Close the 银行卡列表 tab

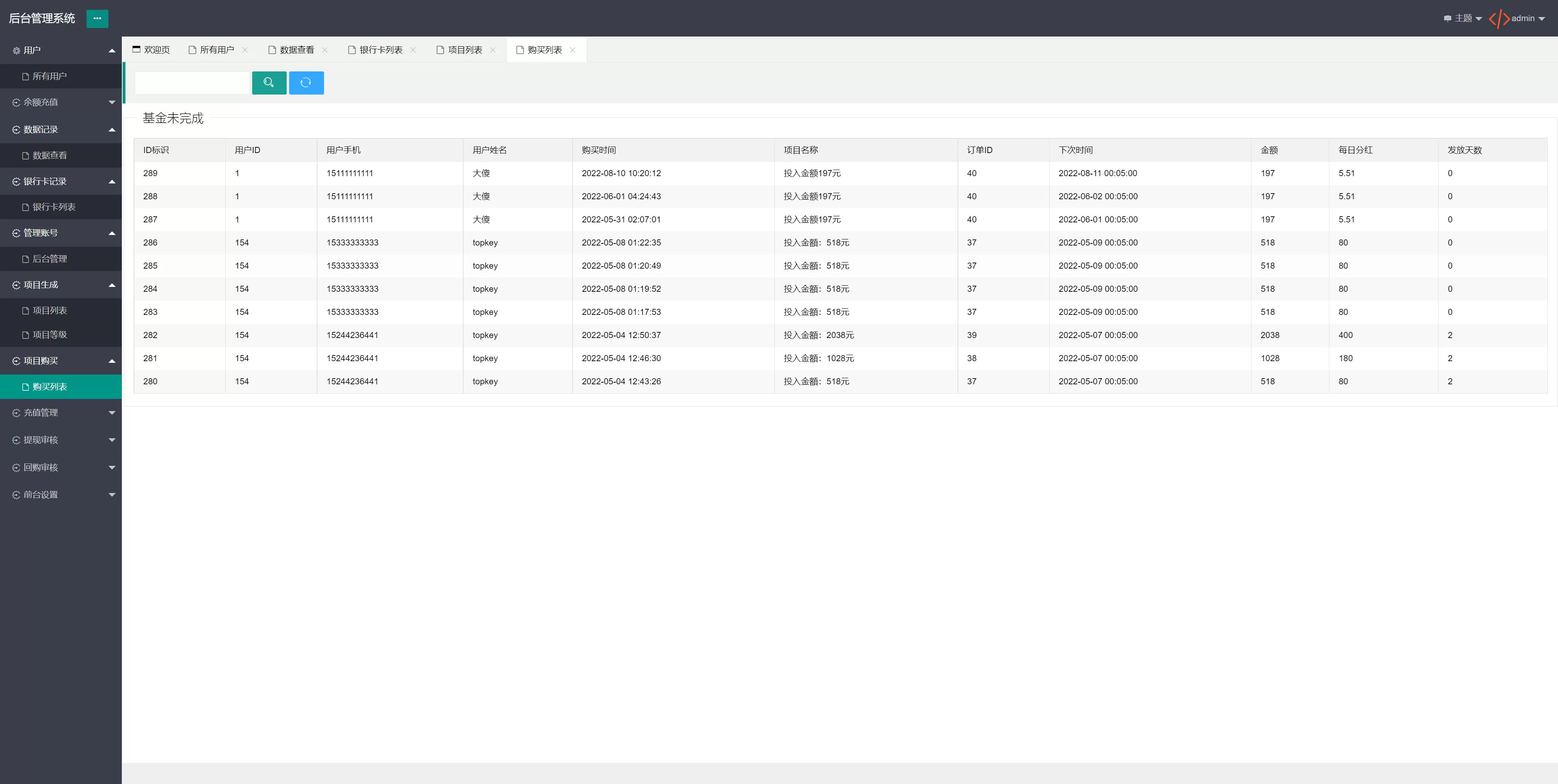413,50
